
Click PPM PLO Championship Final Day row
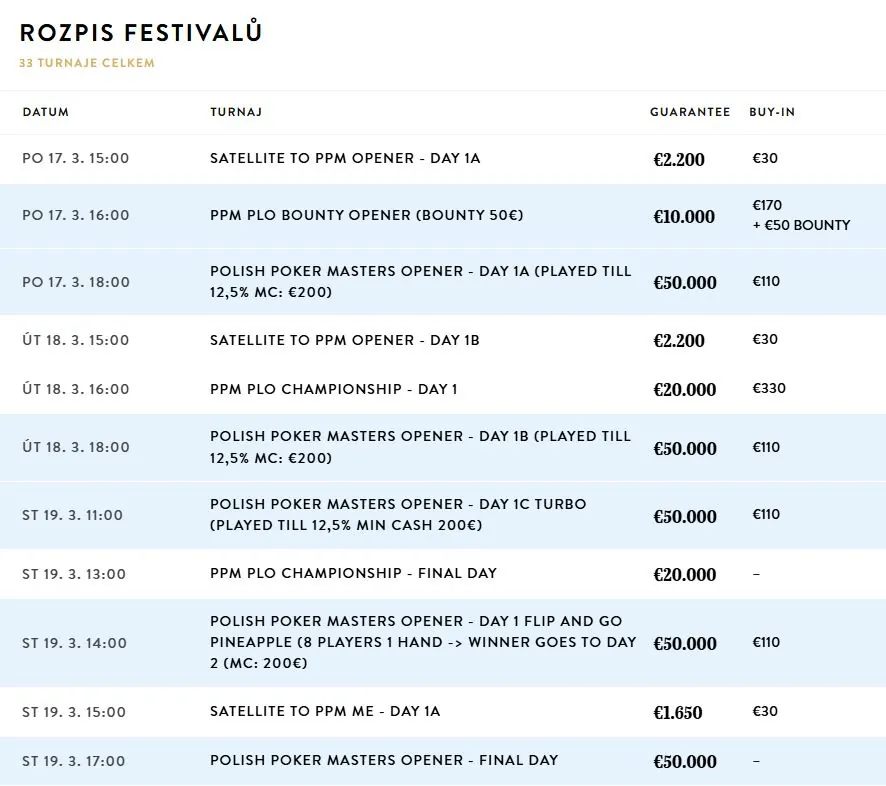pos(443,574)
